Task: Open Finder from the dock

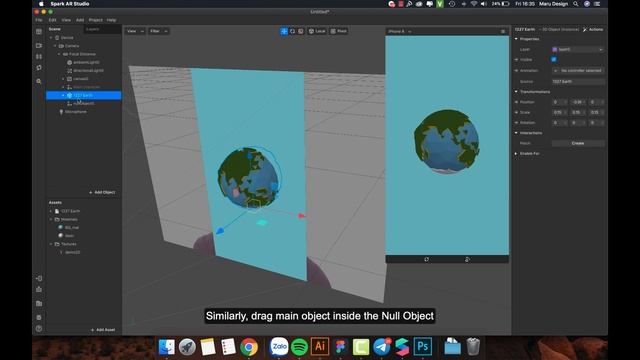Action: point(167,347)
